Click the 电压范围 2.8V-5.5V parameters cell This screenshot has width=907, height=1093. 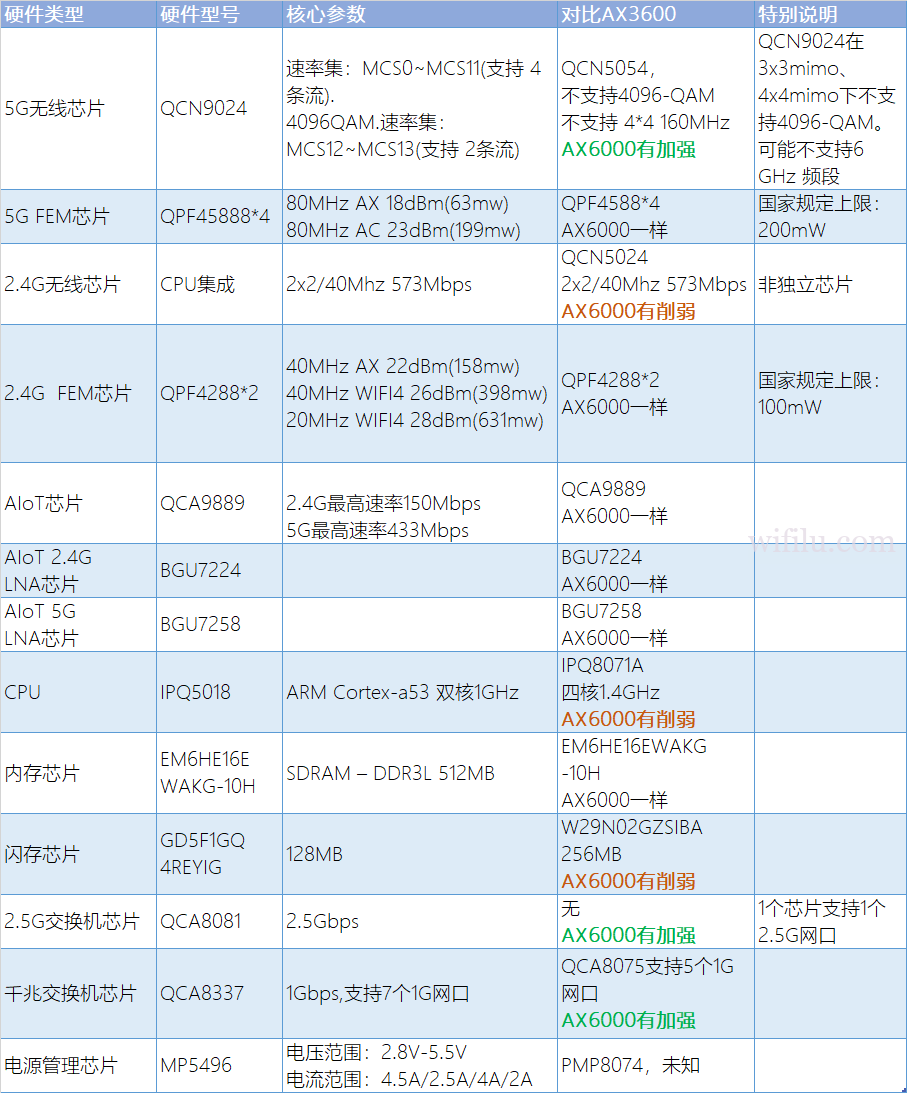pyautogui.click(x=420, y=1066)
